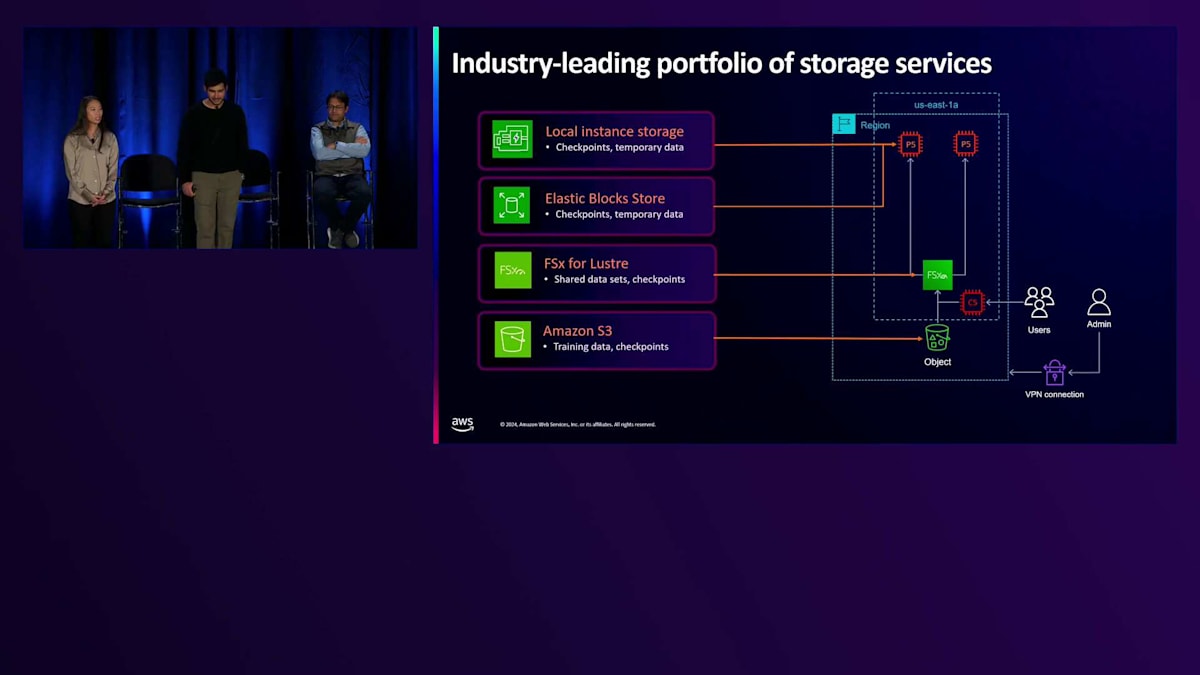Image resolution: width=1200 pixels, height=675 pixels.
Task: Select the P5 chip icon farthest from Region flag
Action: coord(965,144)
